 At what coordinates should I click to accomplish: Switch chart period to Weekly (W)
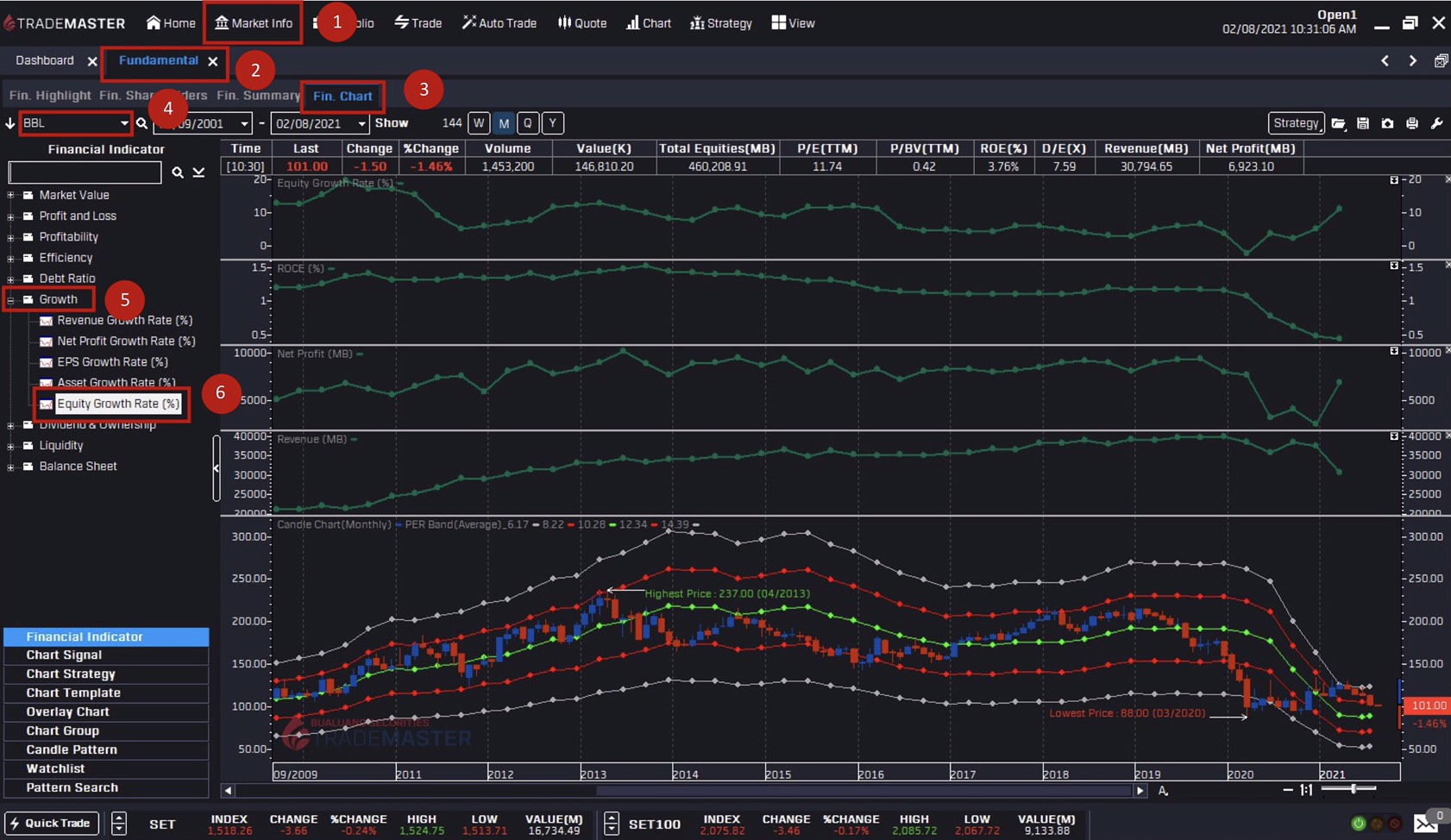[x=479, y=123]
